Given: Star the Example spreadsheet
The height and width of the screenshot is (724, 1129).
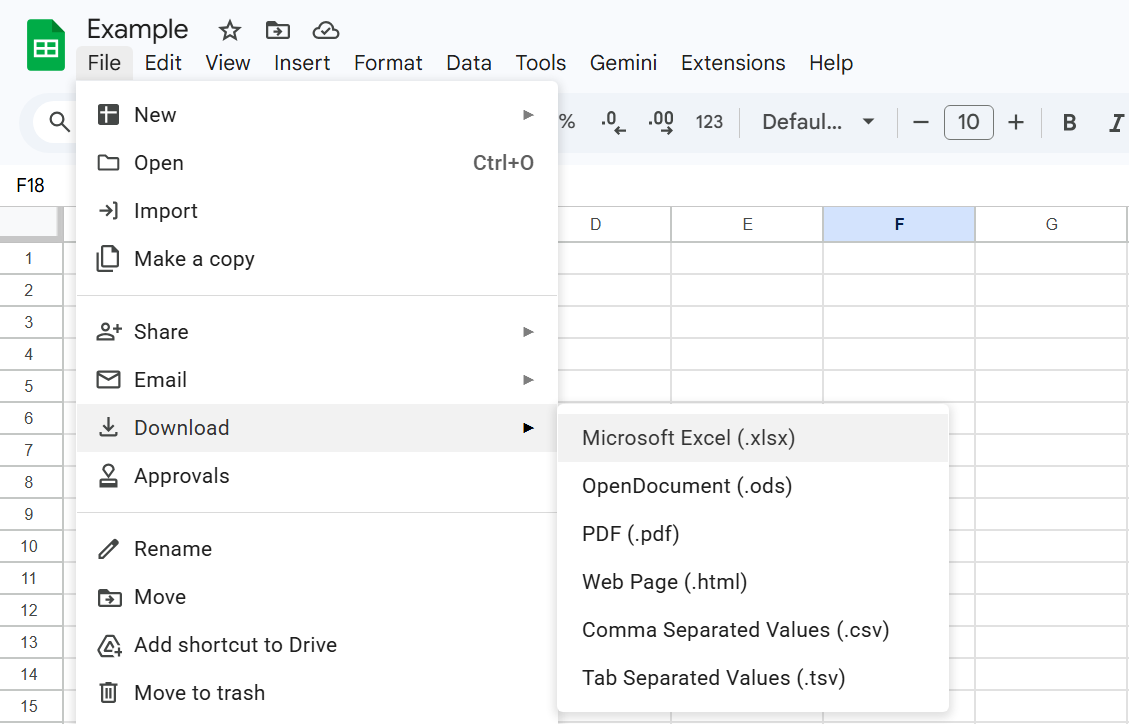Looking at the screenshot, I should [229, 30].
